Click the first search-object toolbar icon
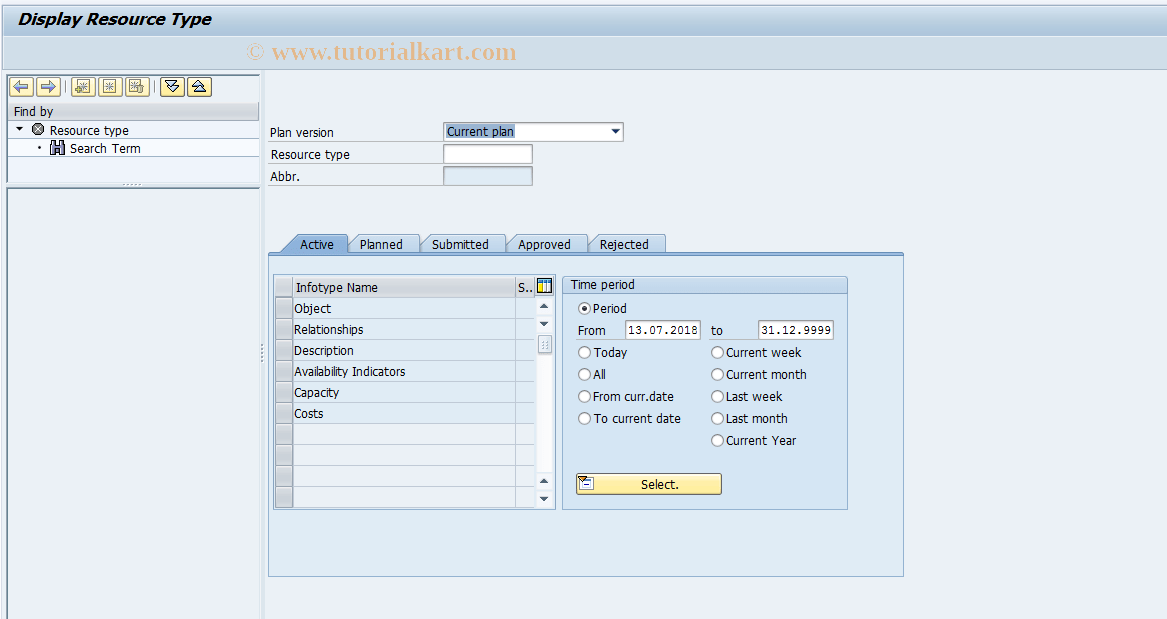Viewport: 1167px width, 619px height. coord(82,86)
